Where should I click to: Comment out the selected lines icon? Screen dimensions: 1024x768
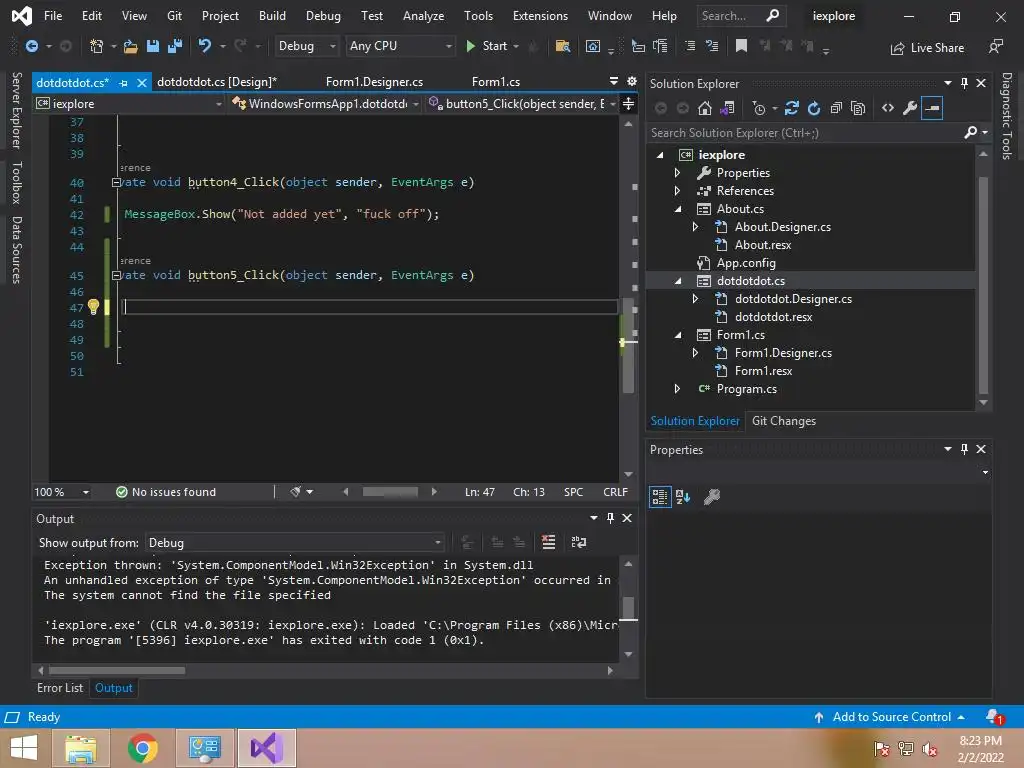pos(690,46)
